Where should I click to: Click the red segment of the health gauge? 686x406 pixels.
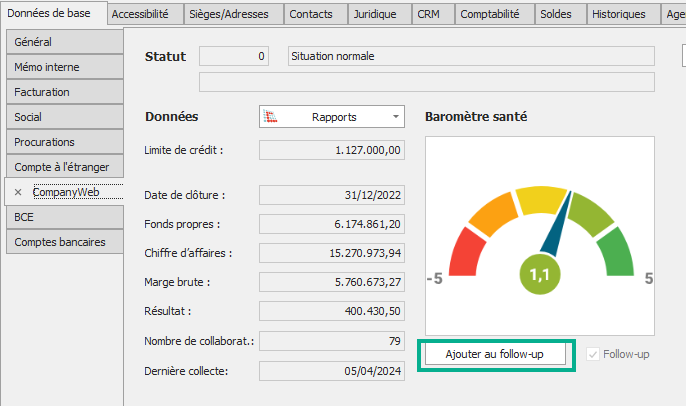[465, 255]
